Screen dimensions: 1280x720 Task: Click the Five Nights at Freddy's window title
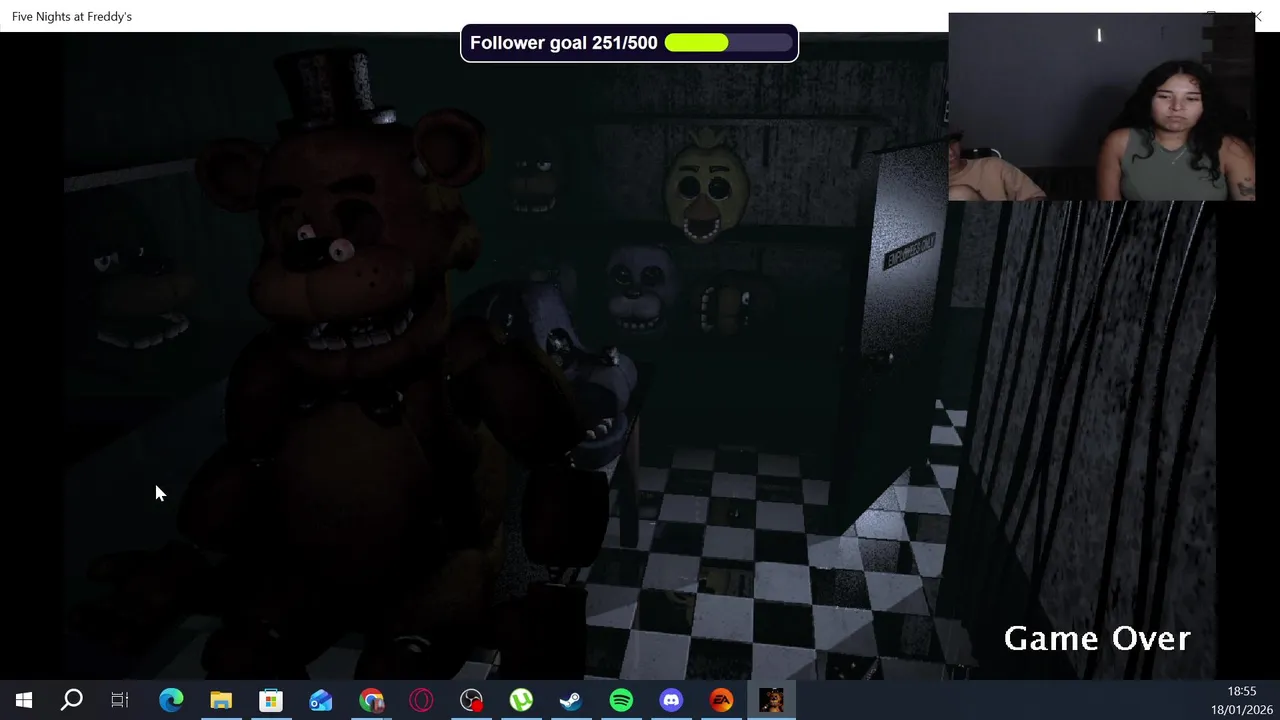click(72, 16)
